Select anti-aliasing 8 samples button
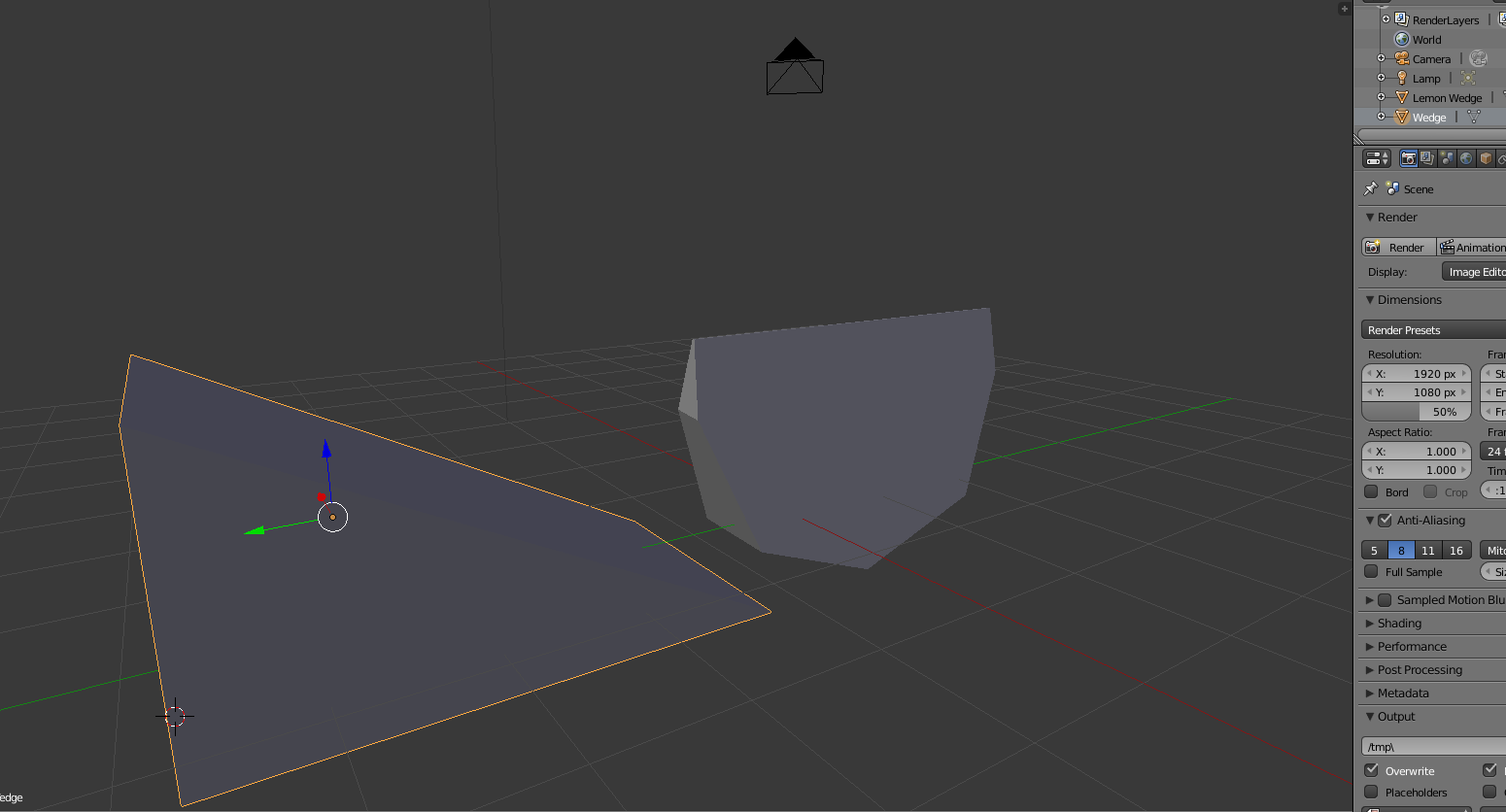This screenshot has height=812, width=1506. [x=1401, y=550]
